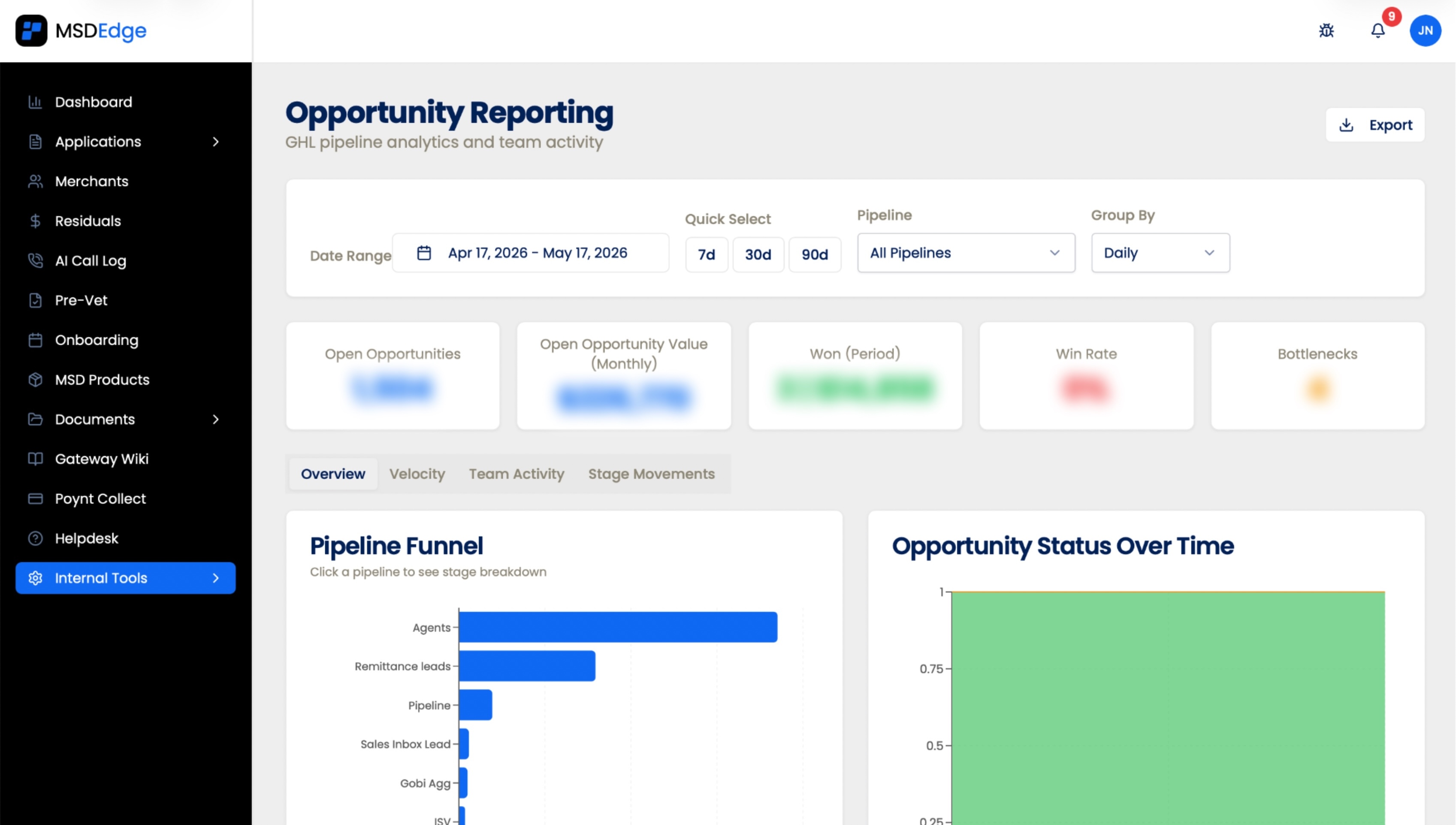The width and height of the screenshot is (1456, 825).
Task: Switch to the Velocity tab
Action: (x=417, y=474)
